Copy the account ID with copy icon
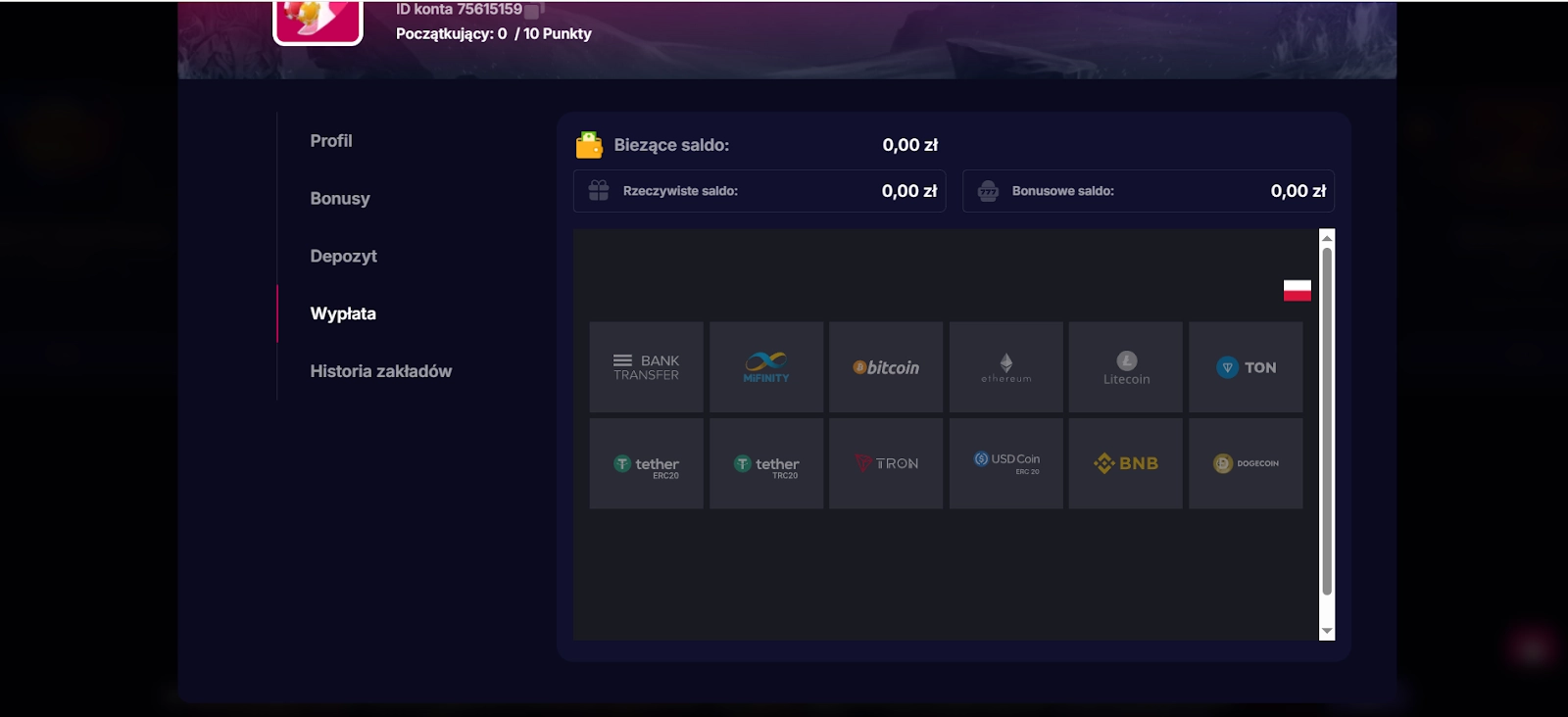The height and width of the screenshot is (717, 1568). (534, 11)
